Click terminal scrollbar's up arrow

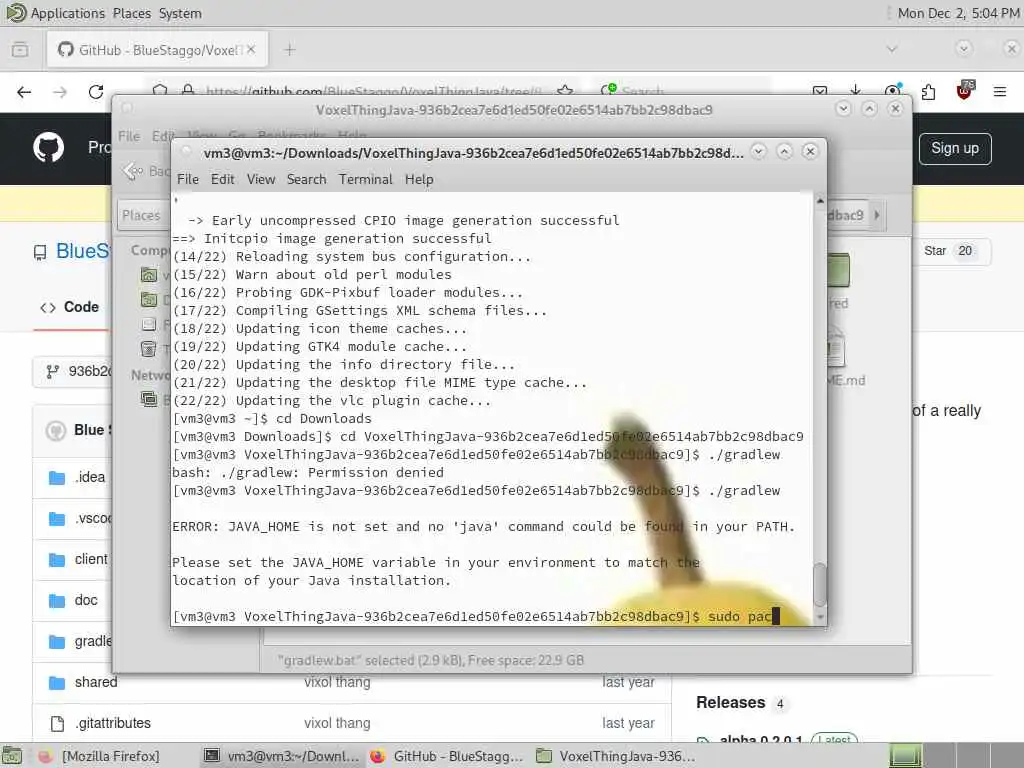tap(820, 200)
